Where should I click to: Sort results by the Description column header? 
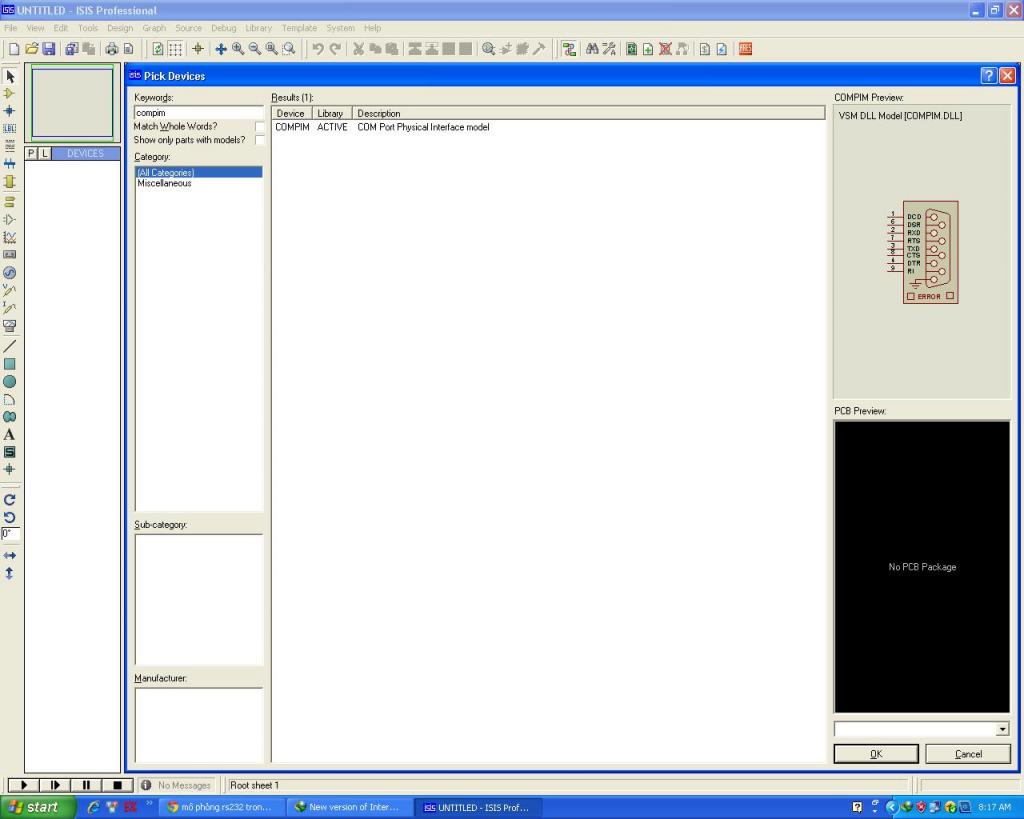(x=588, y=113)
